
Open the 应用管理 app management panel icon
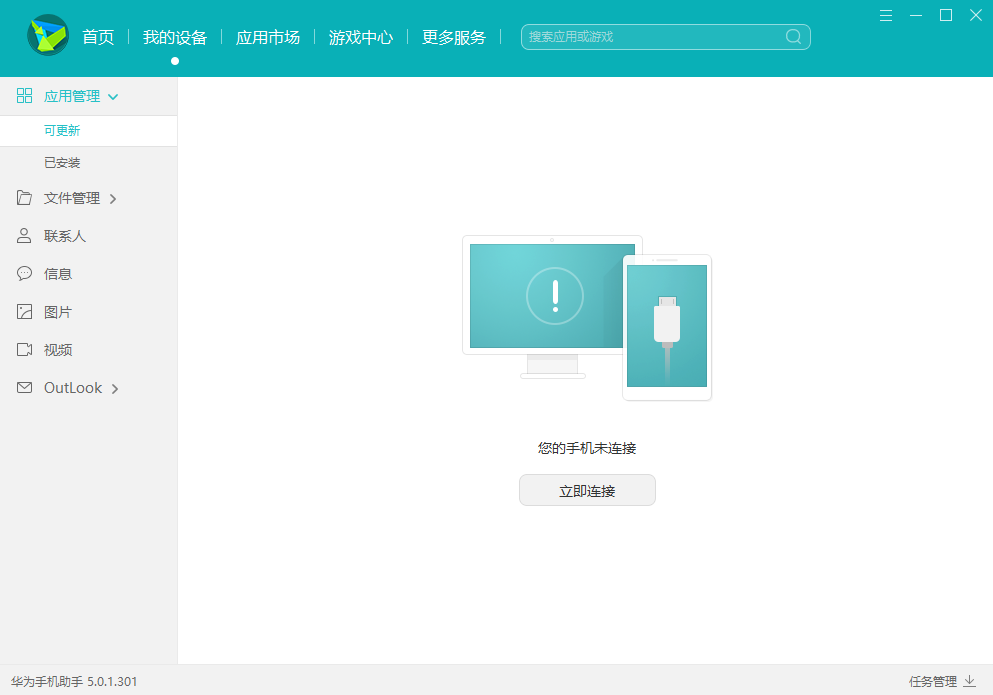(x=23, y=95)
